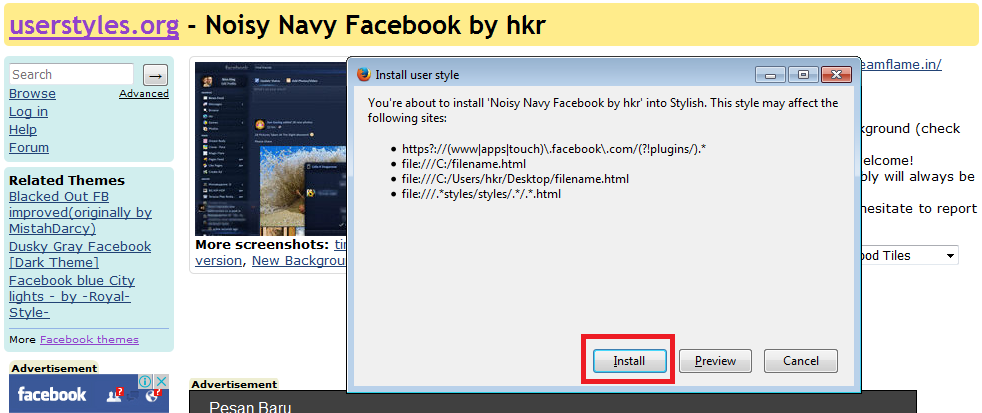Focus the Search input field
Image resolution: width=982 pixels, height=413 pixels.
71,74
